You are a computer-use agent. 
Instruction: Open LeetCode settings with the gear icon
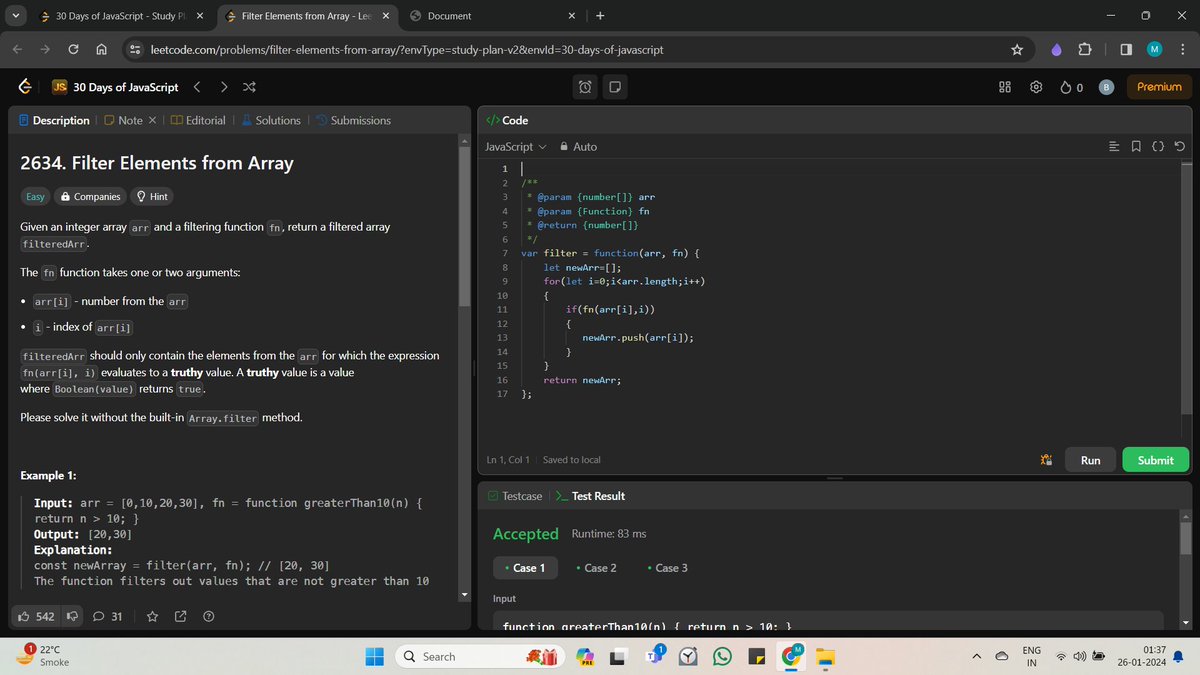coord(1036,87)
